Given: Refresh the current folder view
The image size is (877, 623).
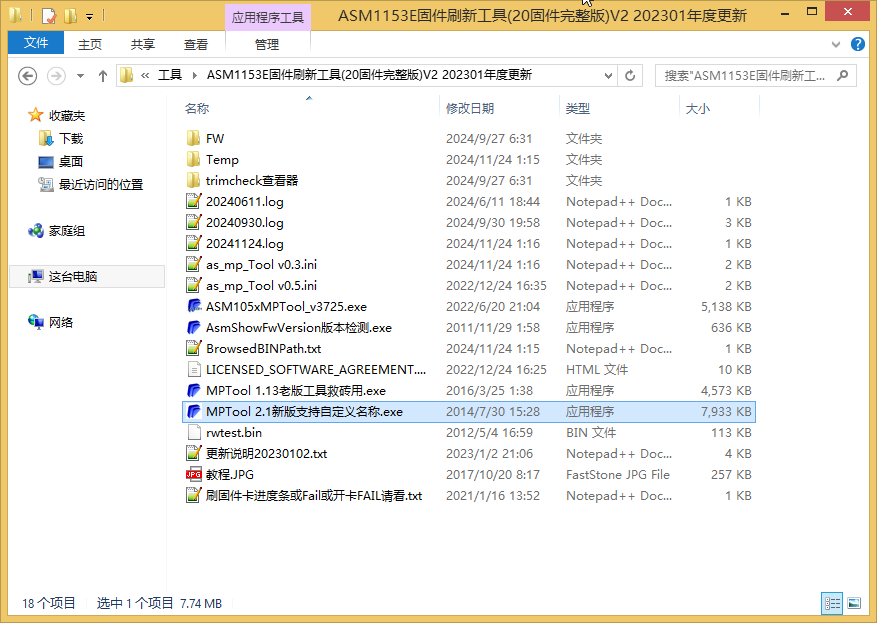Looking at the screenshot, I should click(630, 76).
